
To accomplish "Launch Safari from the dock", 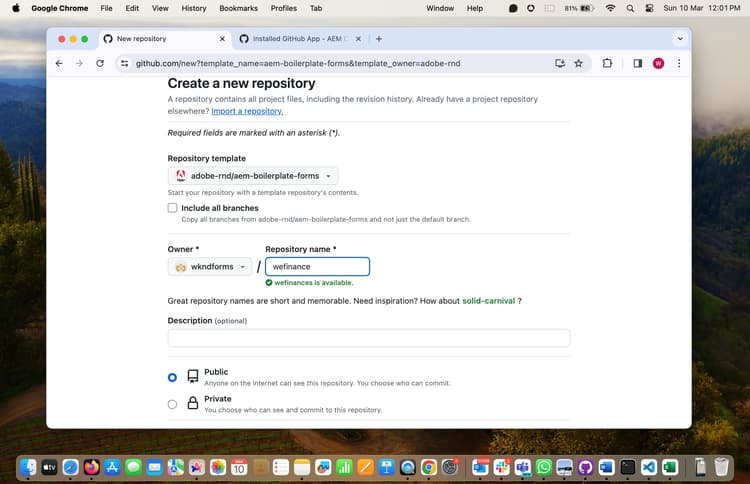I will 70,467.
